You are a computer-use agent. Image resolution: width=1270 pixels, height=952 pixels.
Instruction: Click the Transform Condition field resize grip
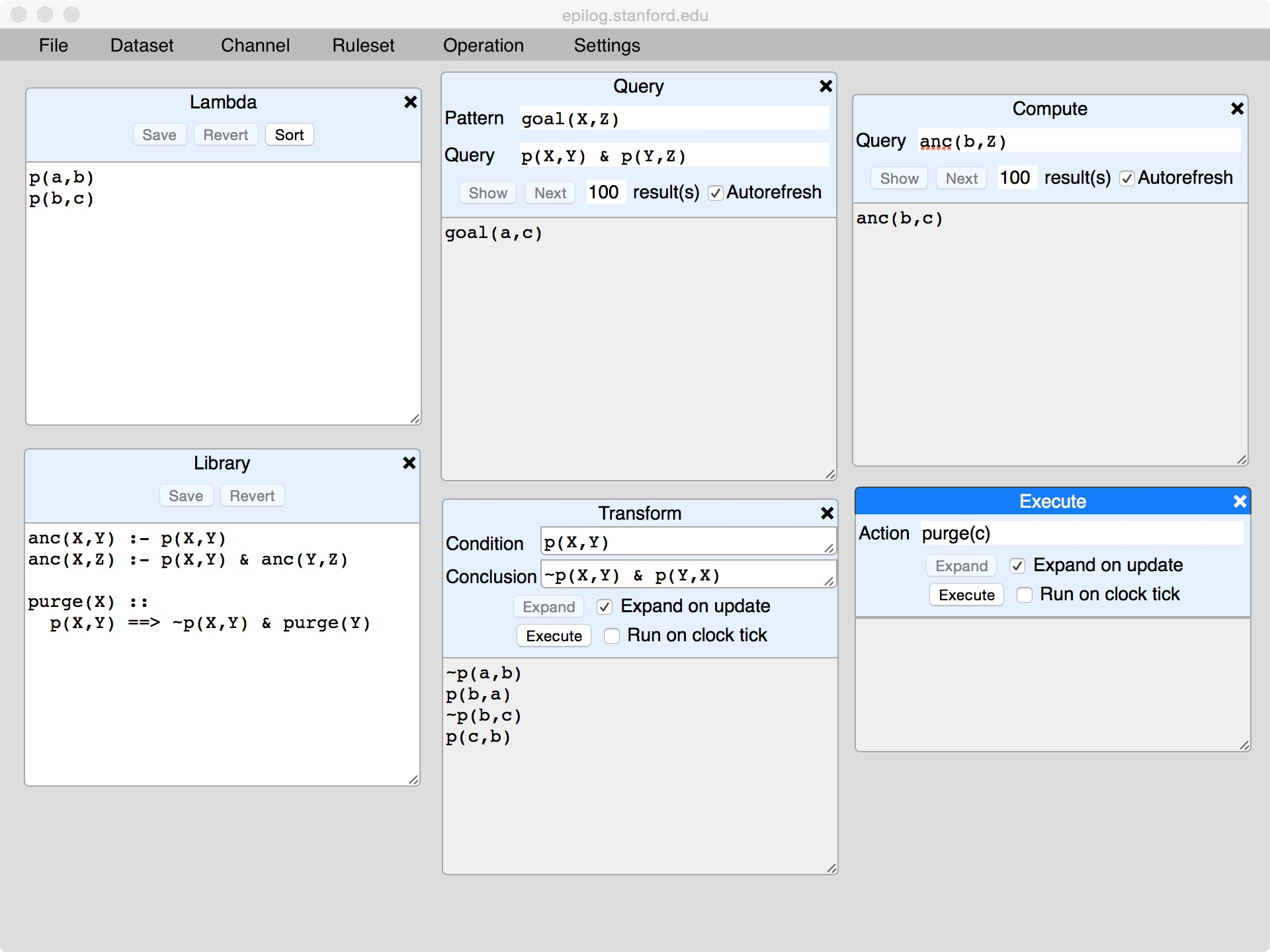click(x=829, y=548)
